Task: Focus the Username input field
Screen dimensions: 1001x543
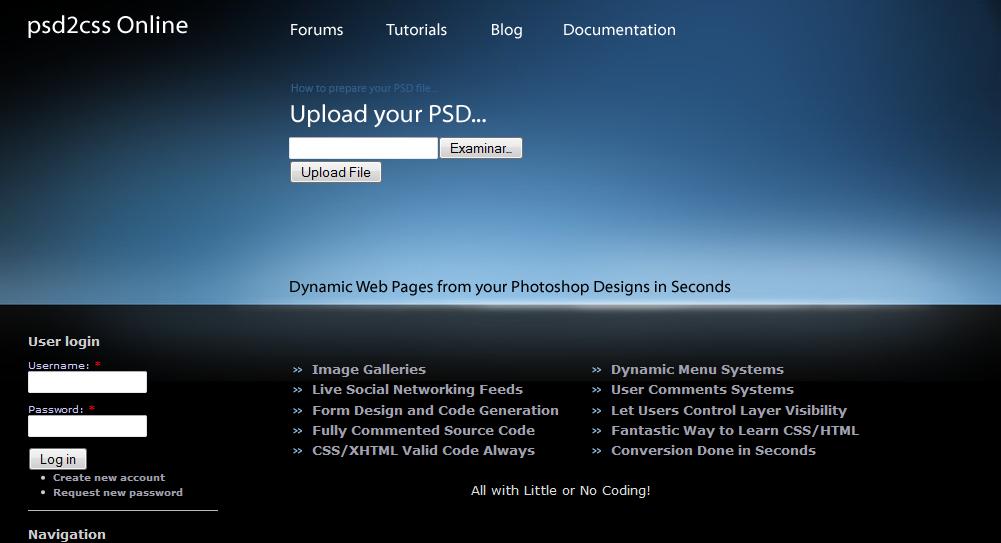Action: coord(87,382)
